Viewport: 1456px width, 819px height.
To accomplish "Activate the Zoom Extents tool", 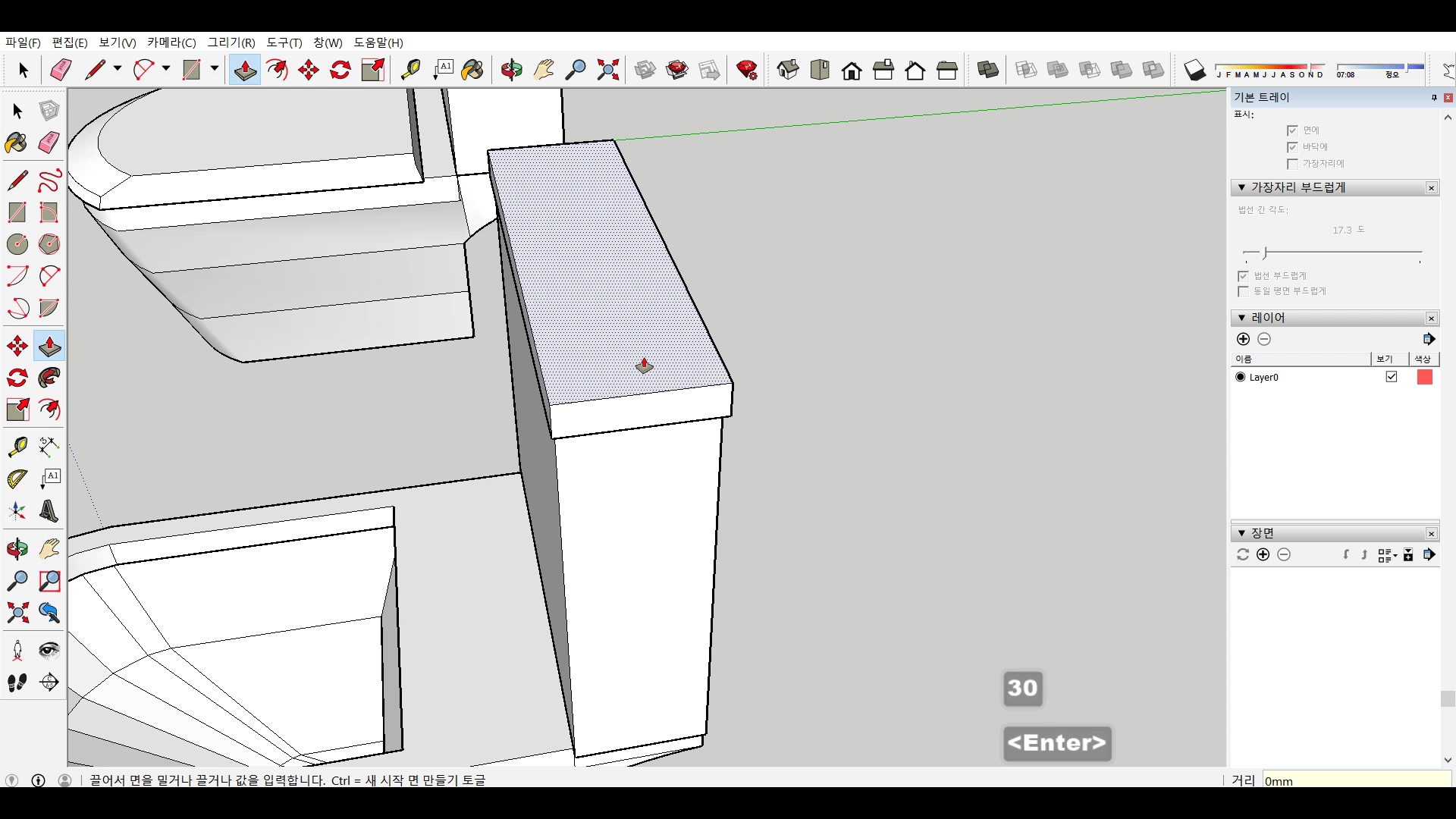I will pyautogui.click(x=607, y=71).
